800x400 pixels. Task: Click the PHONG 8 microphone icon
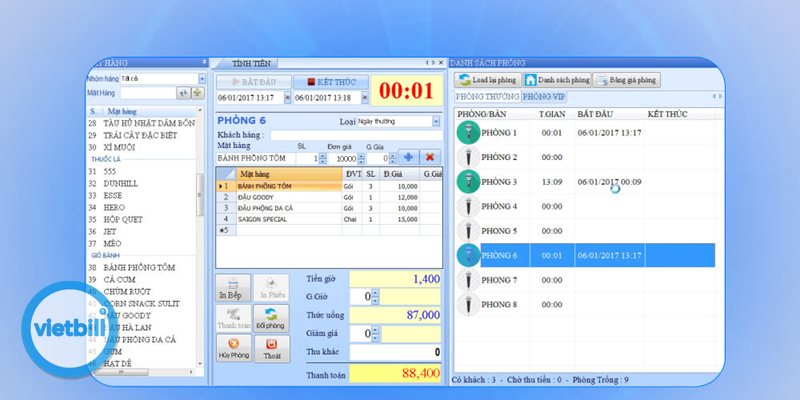point(468,304)
